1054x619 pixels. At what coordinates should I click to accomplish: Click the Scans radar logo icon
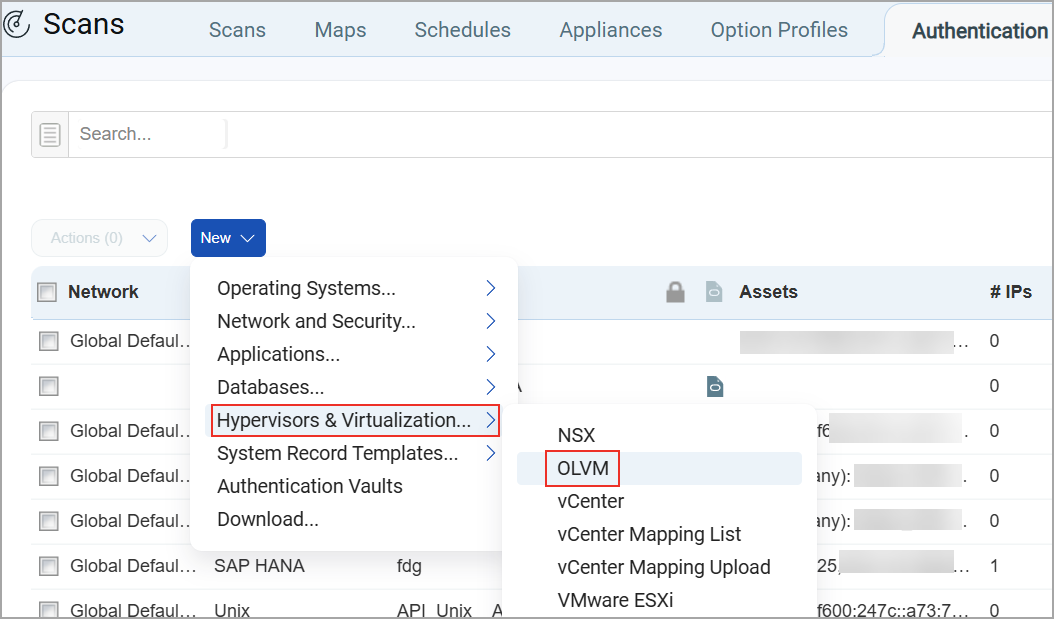coord(16,24)
